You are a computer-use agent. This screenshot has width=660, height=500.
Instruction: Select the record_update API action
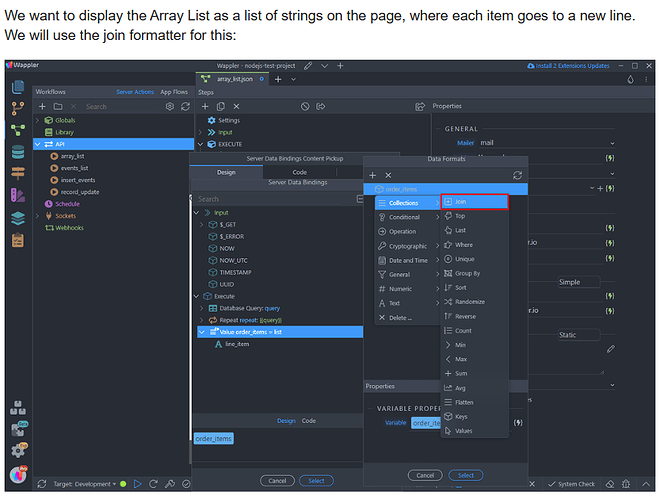tap(80, 192)
